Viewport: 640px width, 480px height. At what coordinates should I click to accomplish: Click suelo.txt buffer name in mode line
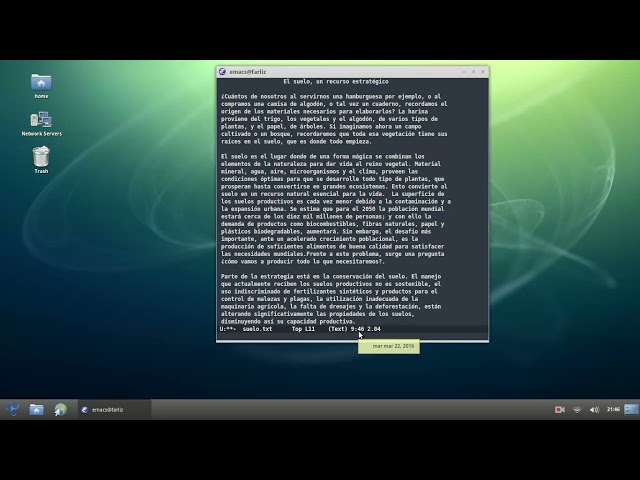tap(257, 329)
